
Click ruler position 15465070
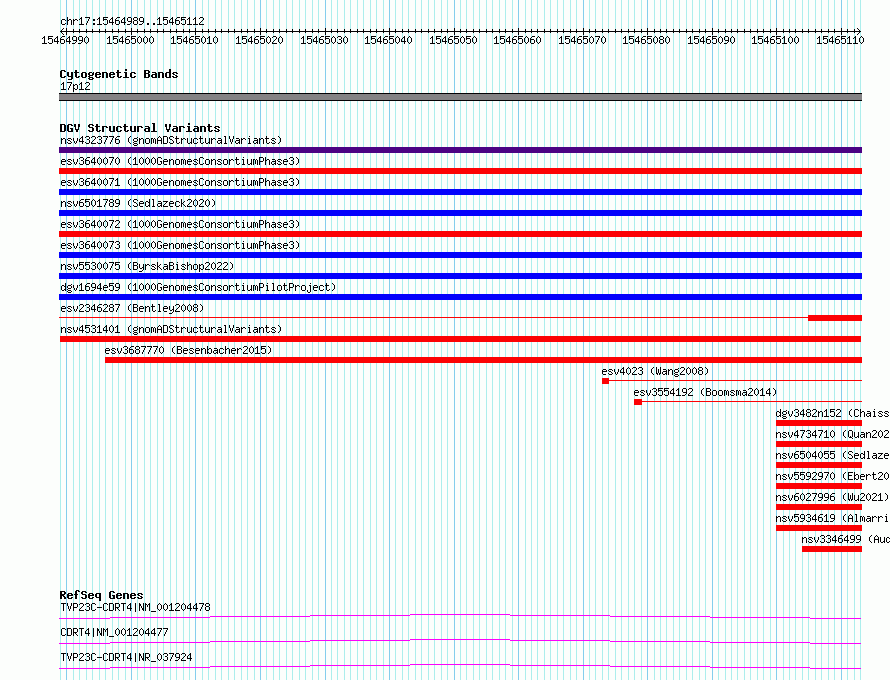point(582,40)
